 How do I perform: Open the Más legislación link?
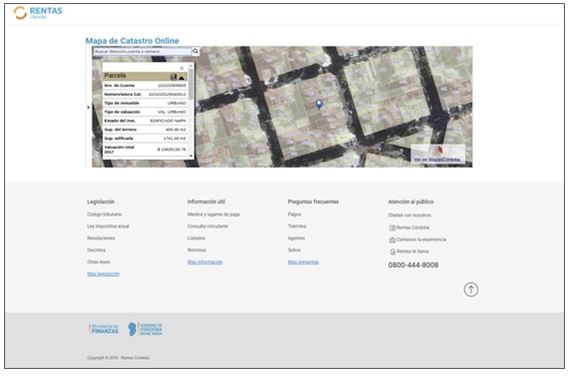tap(103, 274)
